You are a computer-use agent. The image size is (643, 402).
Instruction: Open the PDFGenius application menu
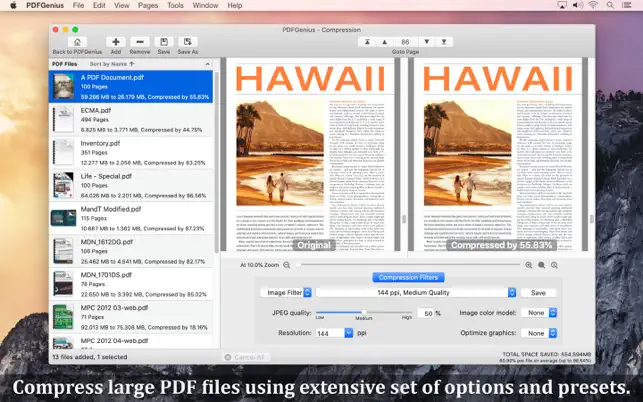click(45, 5)
